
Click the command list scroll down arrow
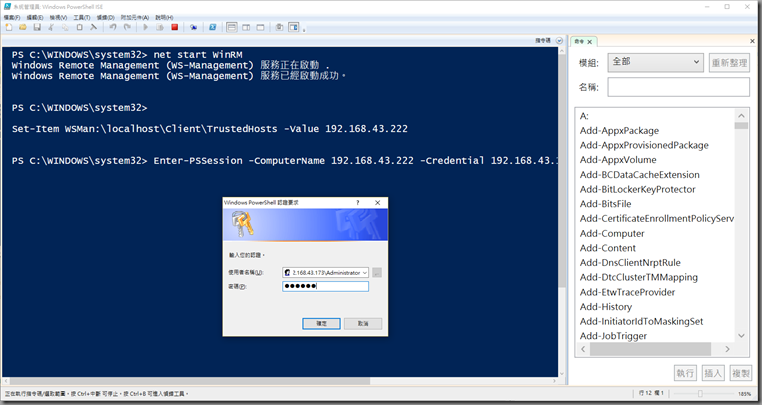(x=741, y=335)
